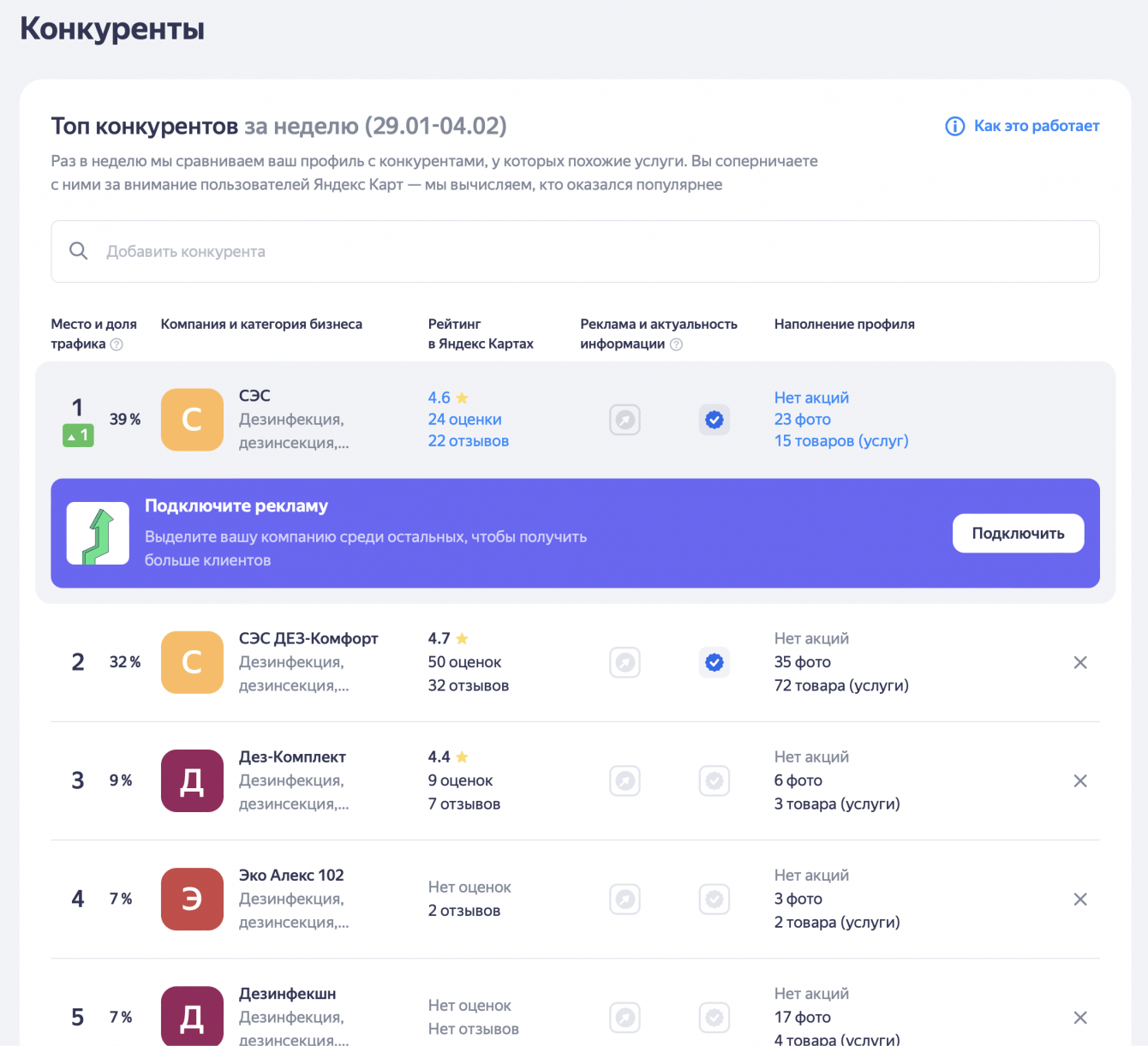Click the orange 'С' avatar of СЭС ДЕЗ-Комфорт
Screen dimensions: 1148x1046
192,662
